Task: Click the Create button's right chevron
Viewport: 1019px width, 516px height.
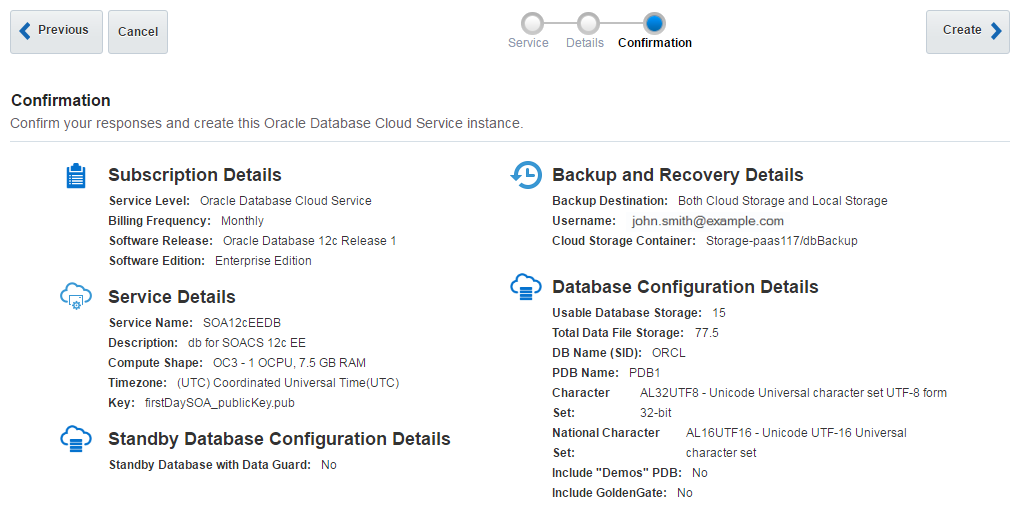Action: click(x=995, y=31)
